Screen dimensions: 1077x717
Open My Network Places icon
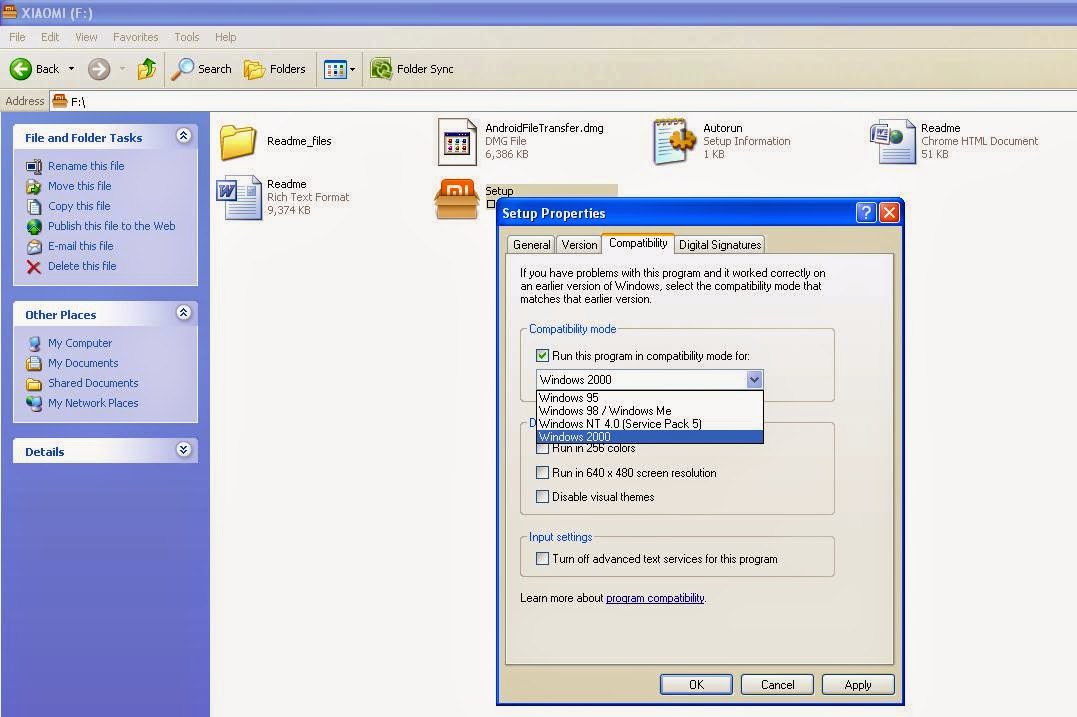click(34, 403)
